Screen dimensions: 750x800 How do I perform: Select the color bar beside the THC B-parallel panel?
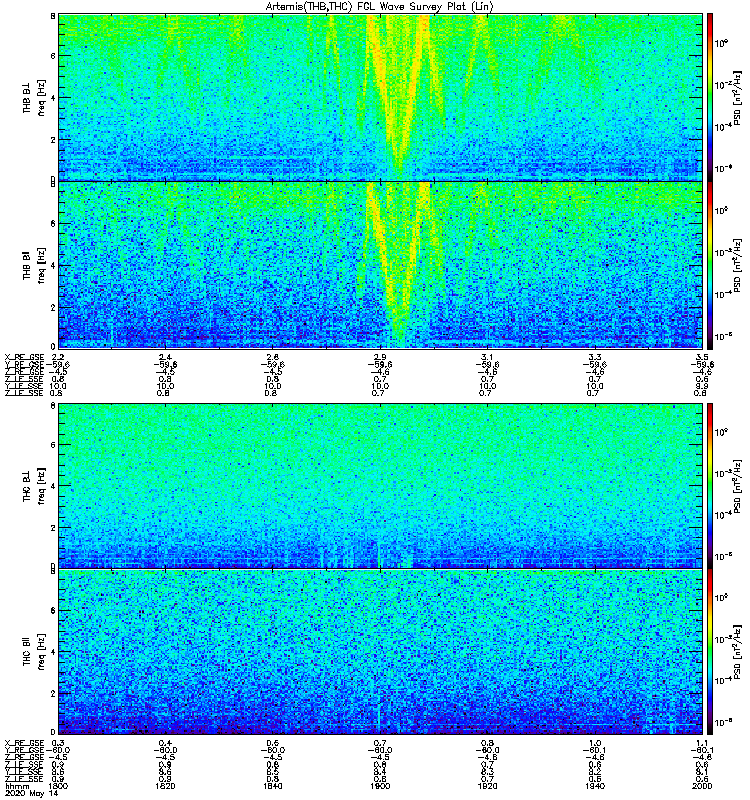coord(709,652)
